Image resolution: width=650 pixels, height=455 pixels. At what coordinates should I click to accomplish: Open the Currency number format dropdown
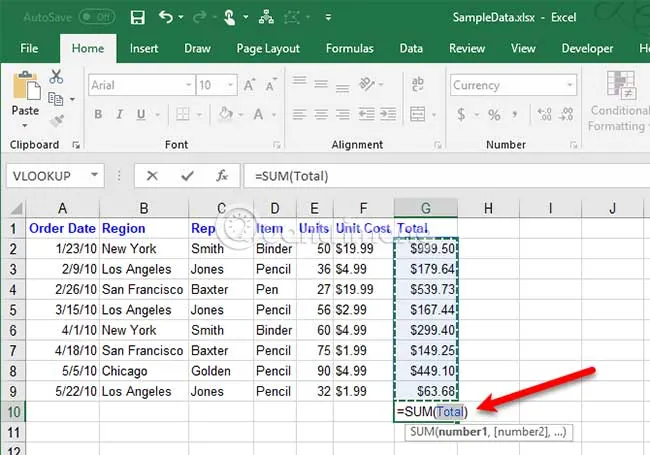pyautogui.click(x=570, y=85)
